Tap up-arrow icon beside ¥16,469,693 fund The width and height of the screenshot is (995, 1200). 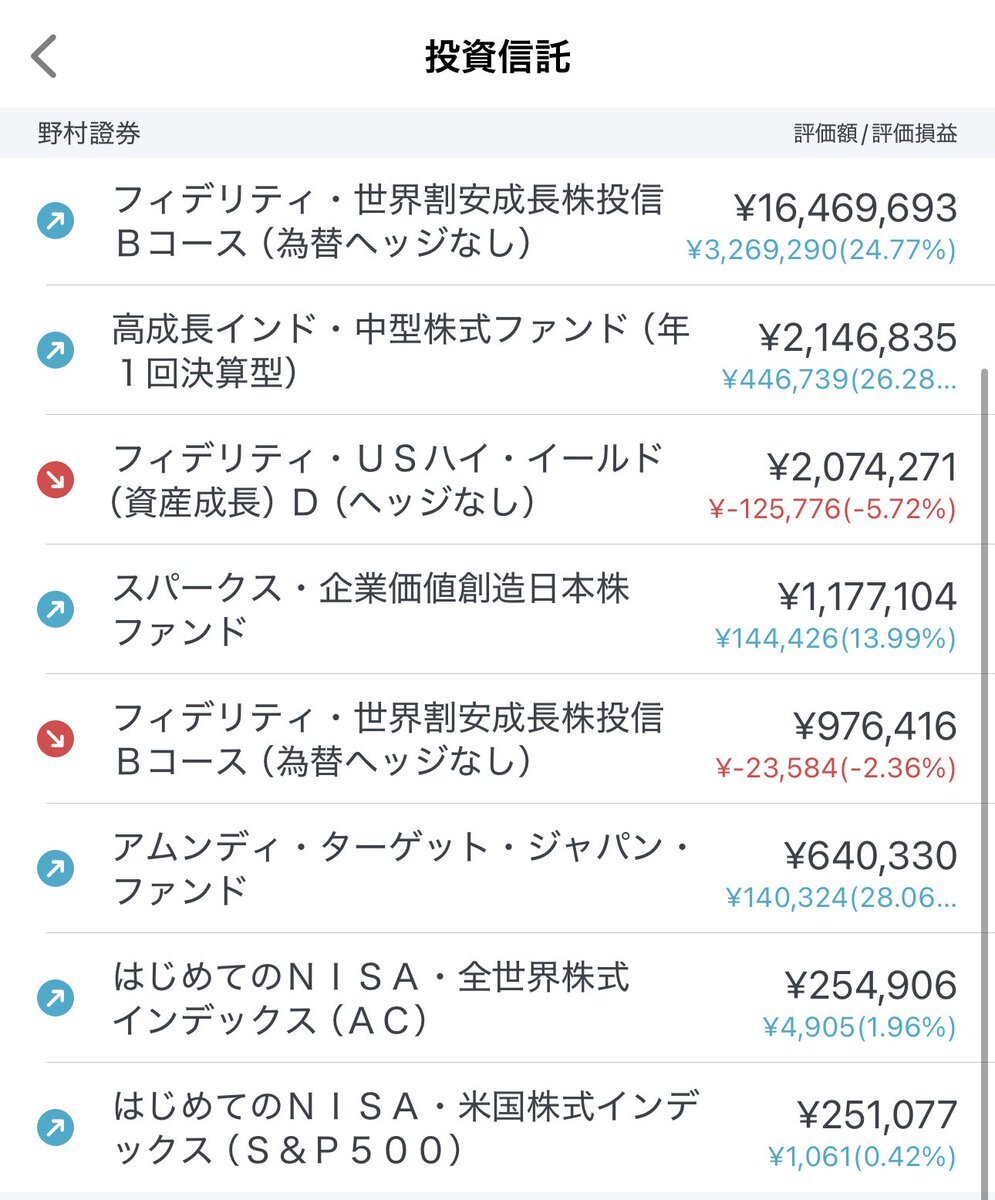[x=56, y=221]
